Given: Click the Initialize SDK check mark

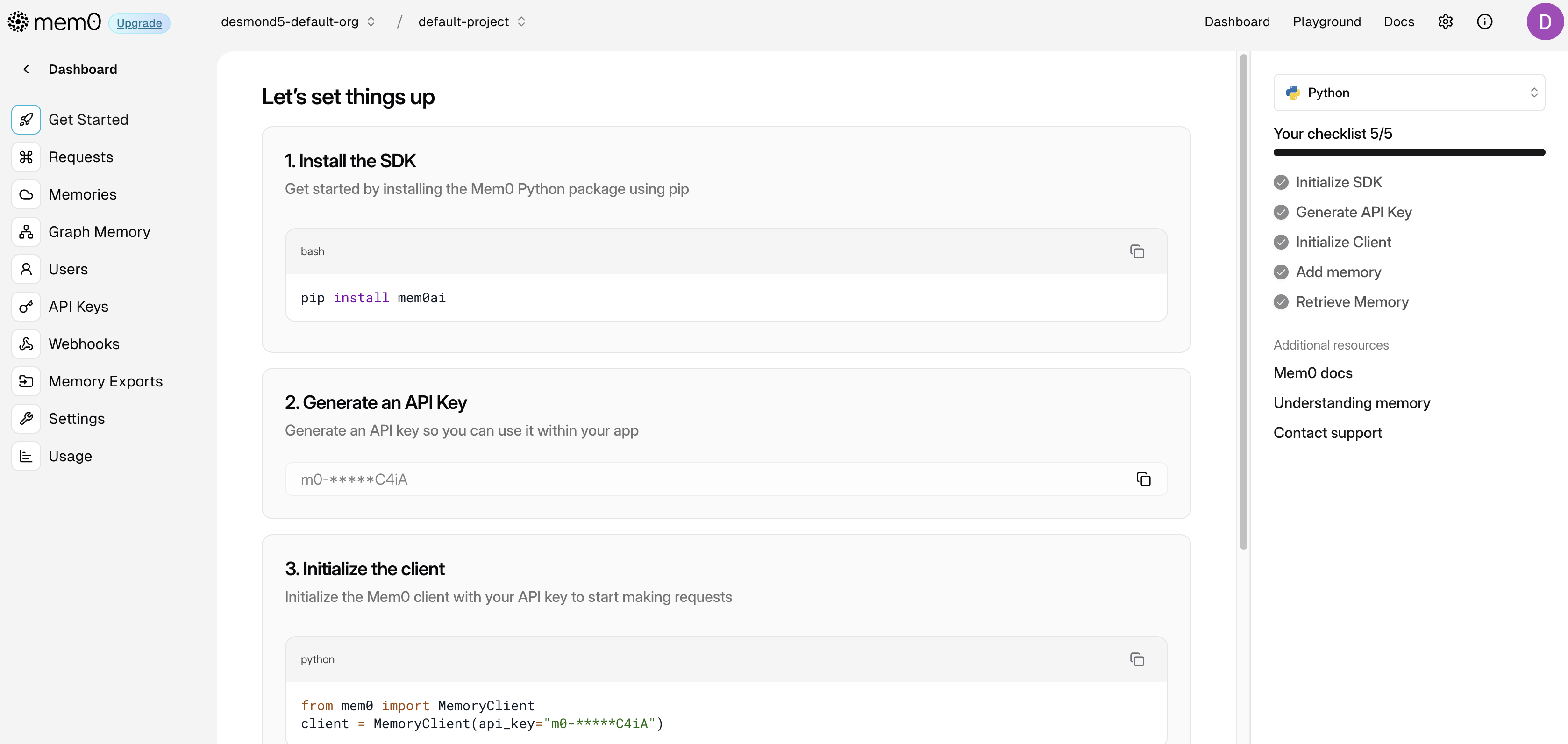Looking at the screenshot, I should click(x=1281, y=183).
